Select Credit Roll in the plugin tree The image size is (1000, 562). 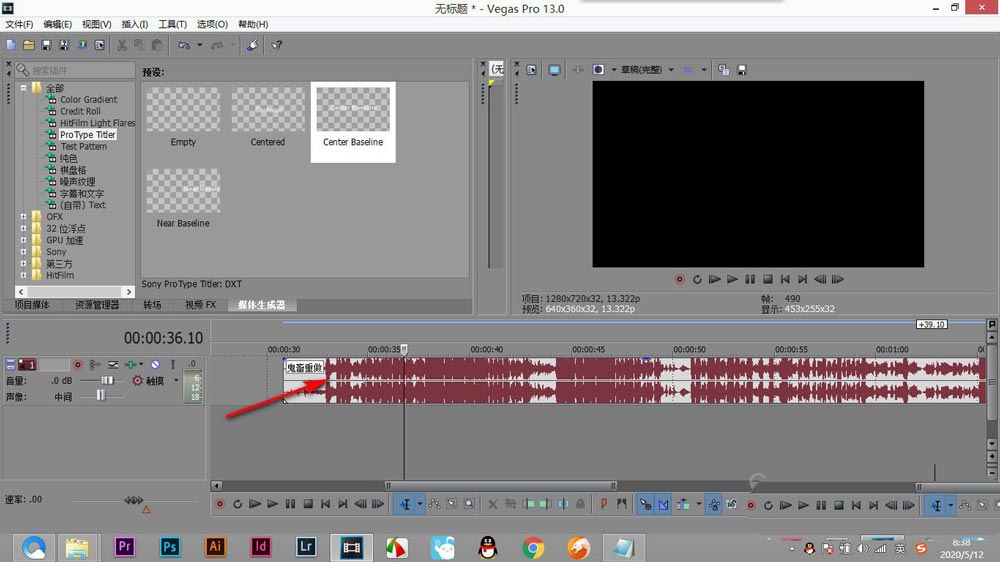[x=80, y=111]
